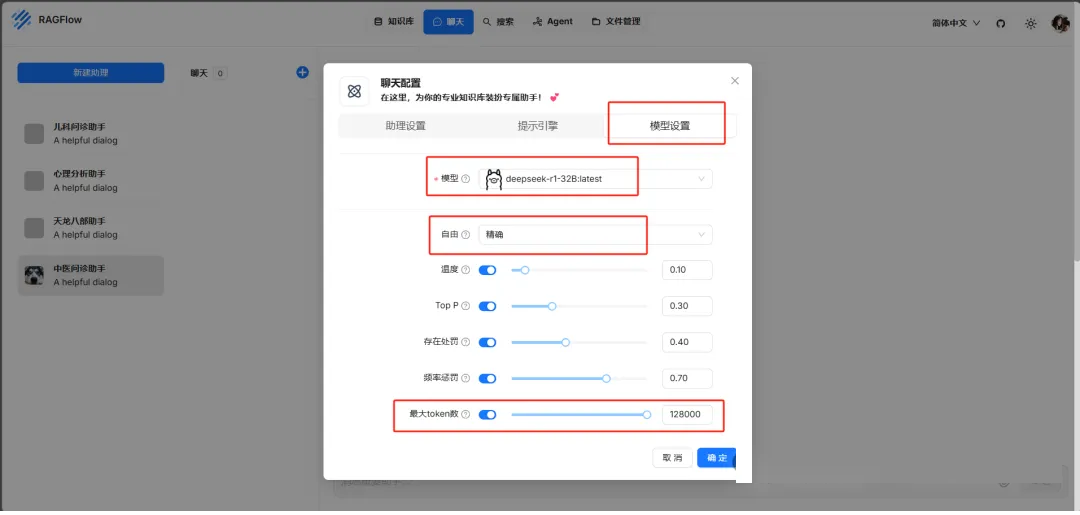Click the 存在处罚 value field 0.40
The width and height of the screenshot is (1080, 515).
(687, 342)
